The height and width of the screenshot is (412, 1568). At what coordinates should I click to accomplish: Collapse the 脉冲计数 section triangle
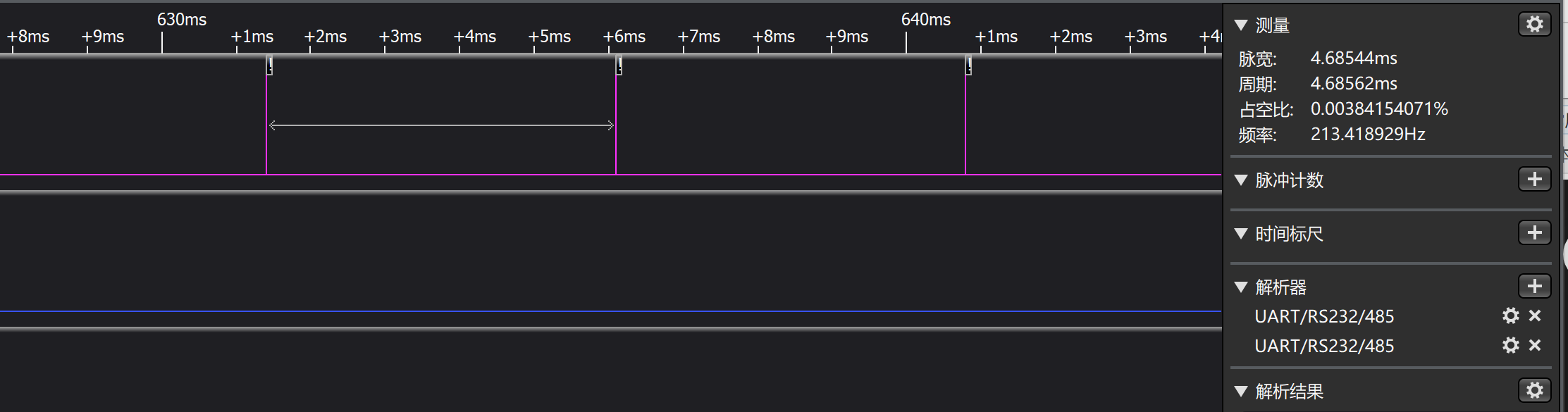1241,180
